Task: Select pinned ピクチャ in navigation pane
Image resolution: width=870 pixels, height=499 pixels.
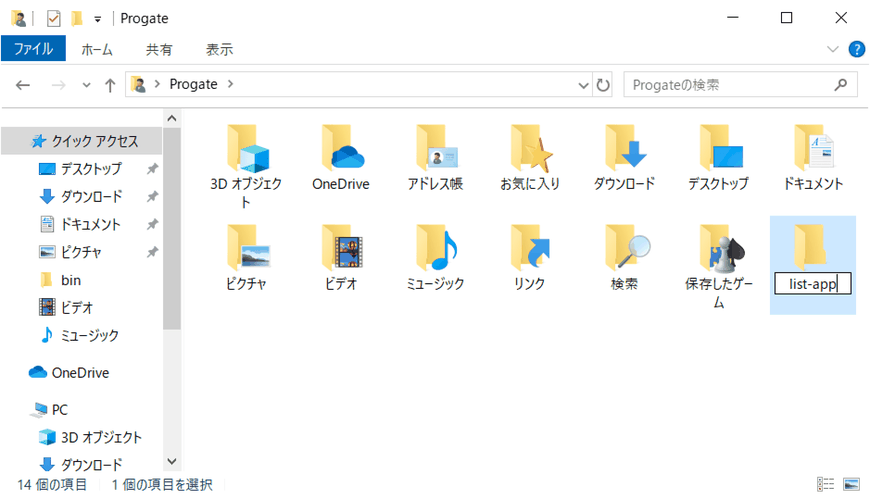Action: [x=82, y=252]
